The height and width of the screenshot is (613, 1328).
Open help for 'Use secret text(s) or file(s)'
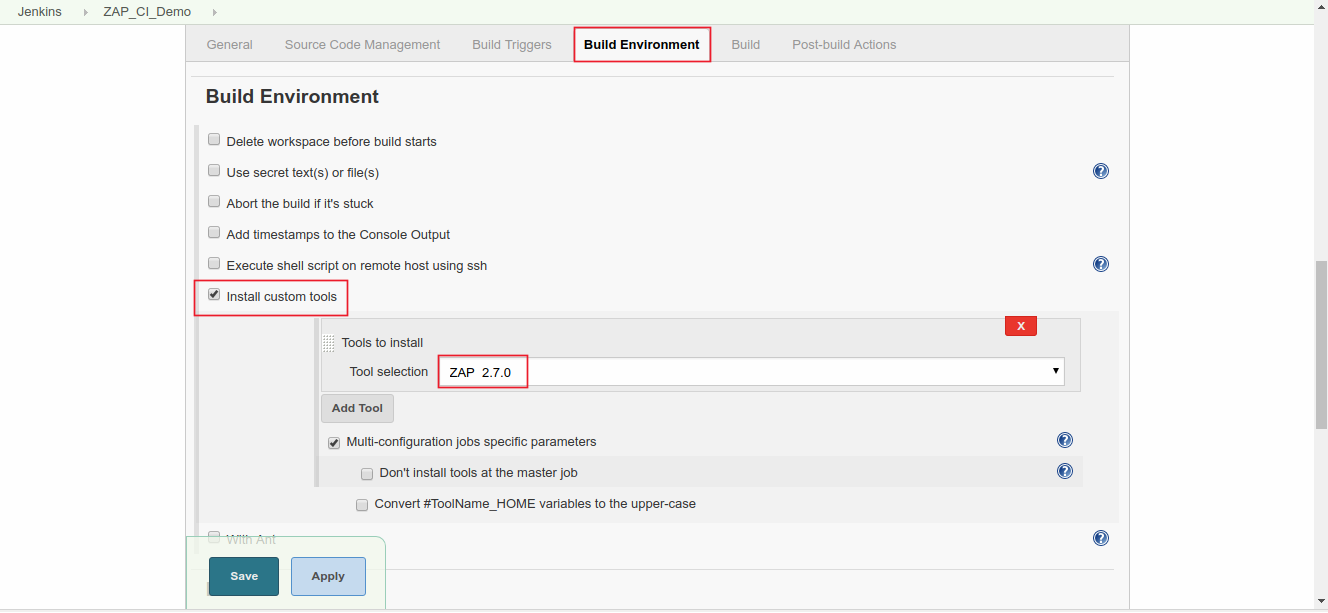pyautogui.click(x=1101, y=171)
